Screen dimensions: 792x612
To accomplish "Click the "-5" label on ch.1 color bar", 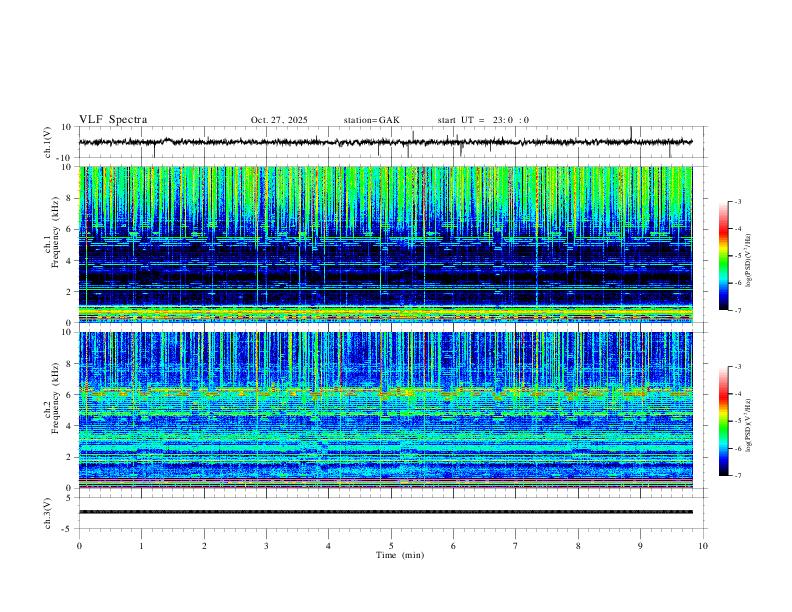I will click(x=738, y=256).
